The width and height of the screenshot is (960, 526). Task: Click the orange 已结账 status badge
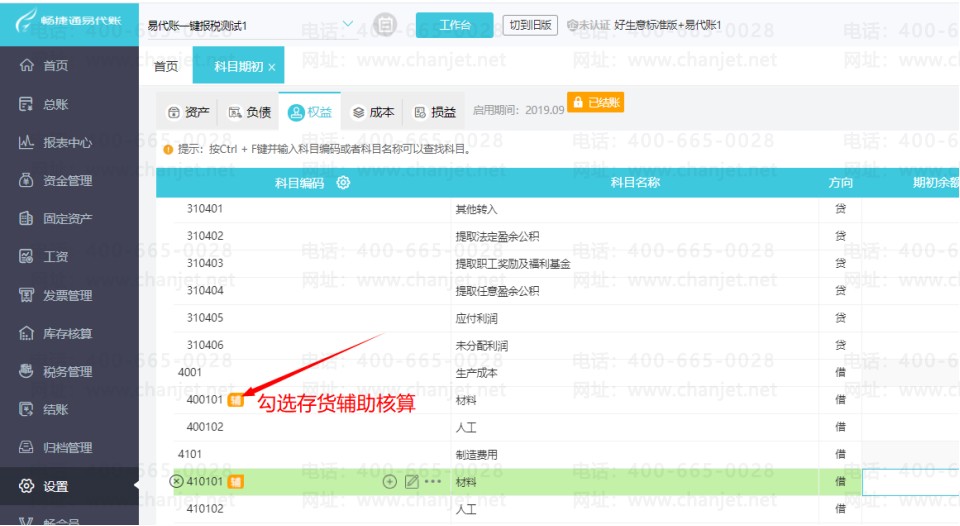596,103
